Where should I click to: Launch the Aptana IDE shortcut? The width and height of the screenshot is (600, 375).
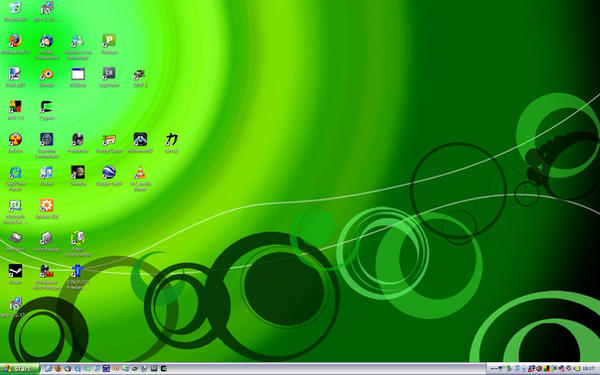pyautogui.click(x=47, y=205)
